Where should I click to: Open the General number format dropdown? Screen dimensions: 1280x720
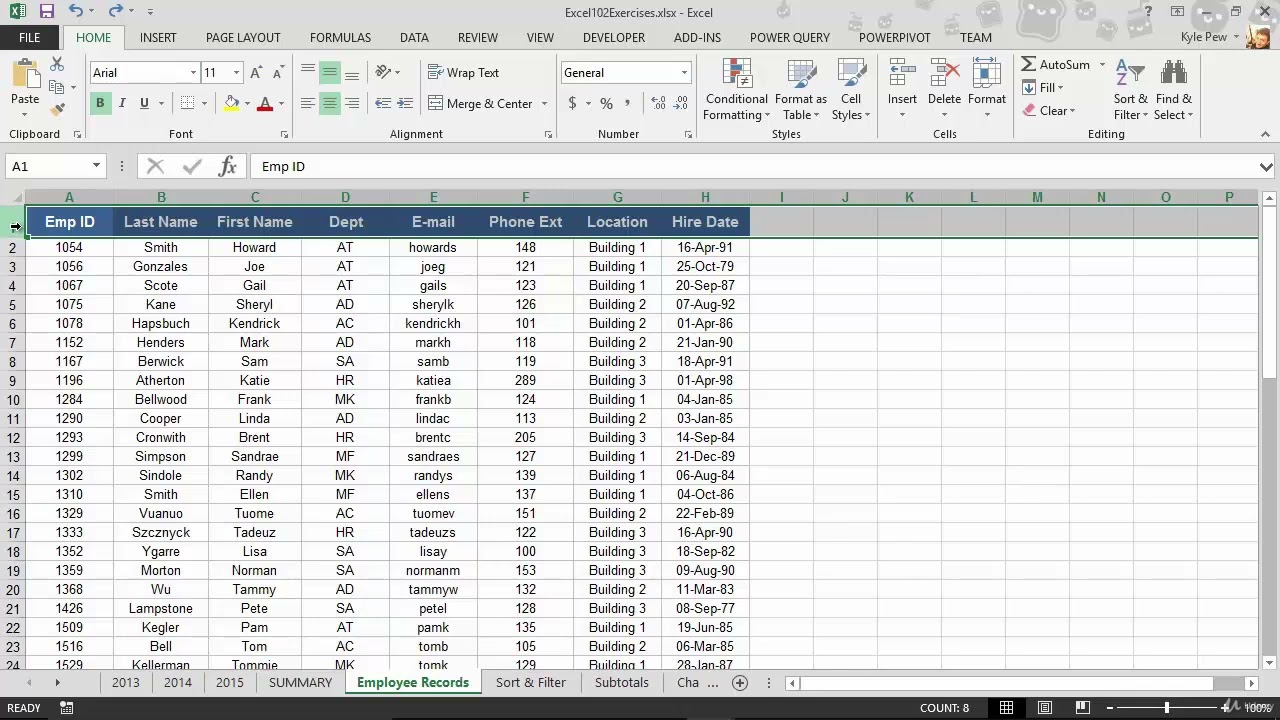pyautogui.click(x=684, y=73)
